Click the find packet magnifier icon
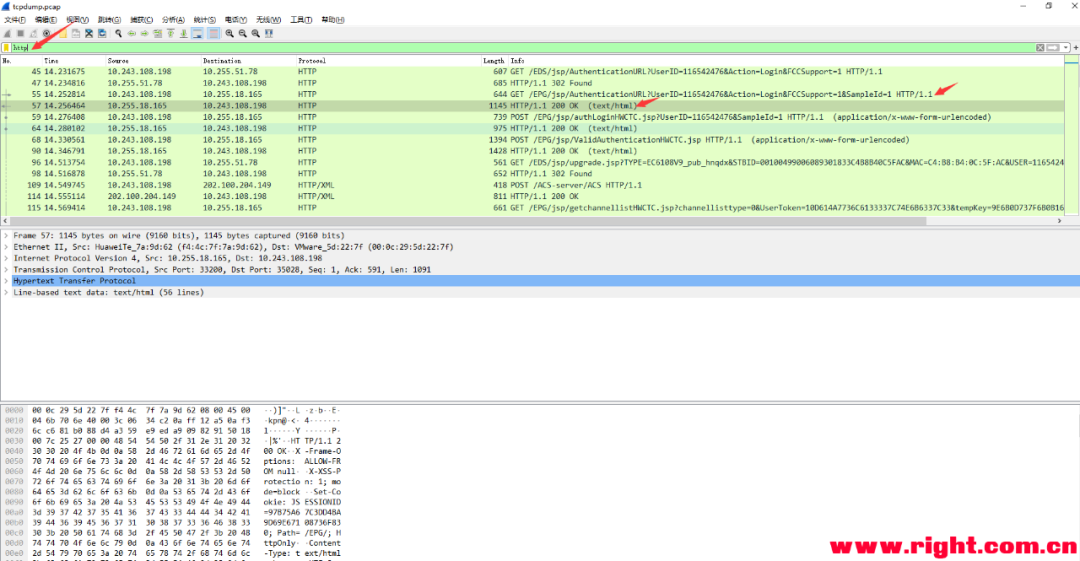The image size is (1080, 561). [x=118, y=33]
